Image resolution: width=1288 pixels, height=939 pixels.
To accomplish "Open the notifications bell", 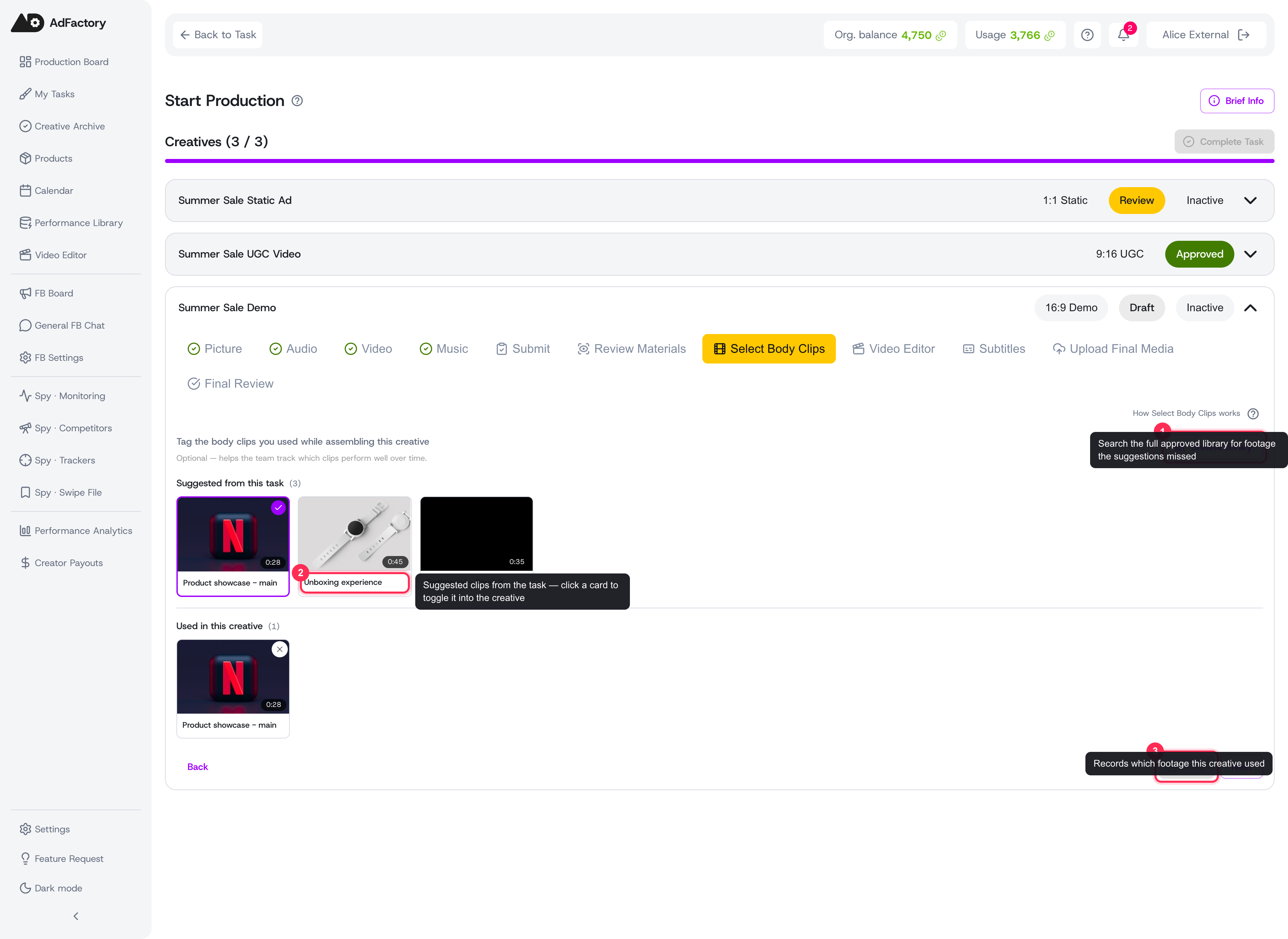I will 1124,35.
